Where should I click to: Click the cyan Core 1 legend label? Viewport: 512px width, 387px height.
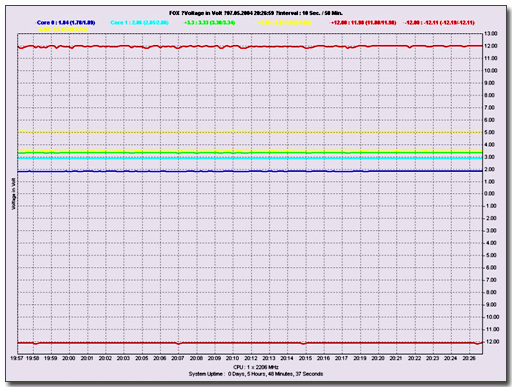[139, 23]
